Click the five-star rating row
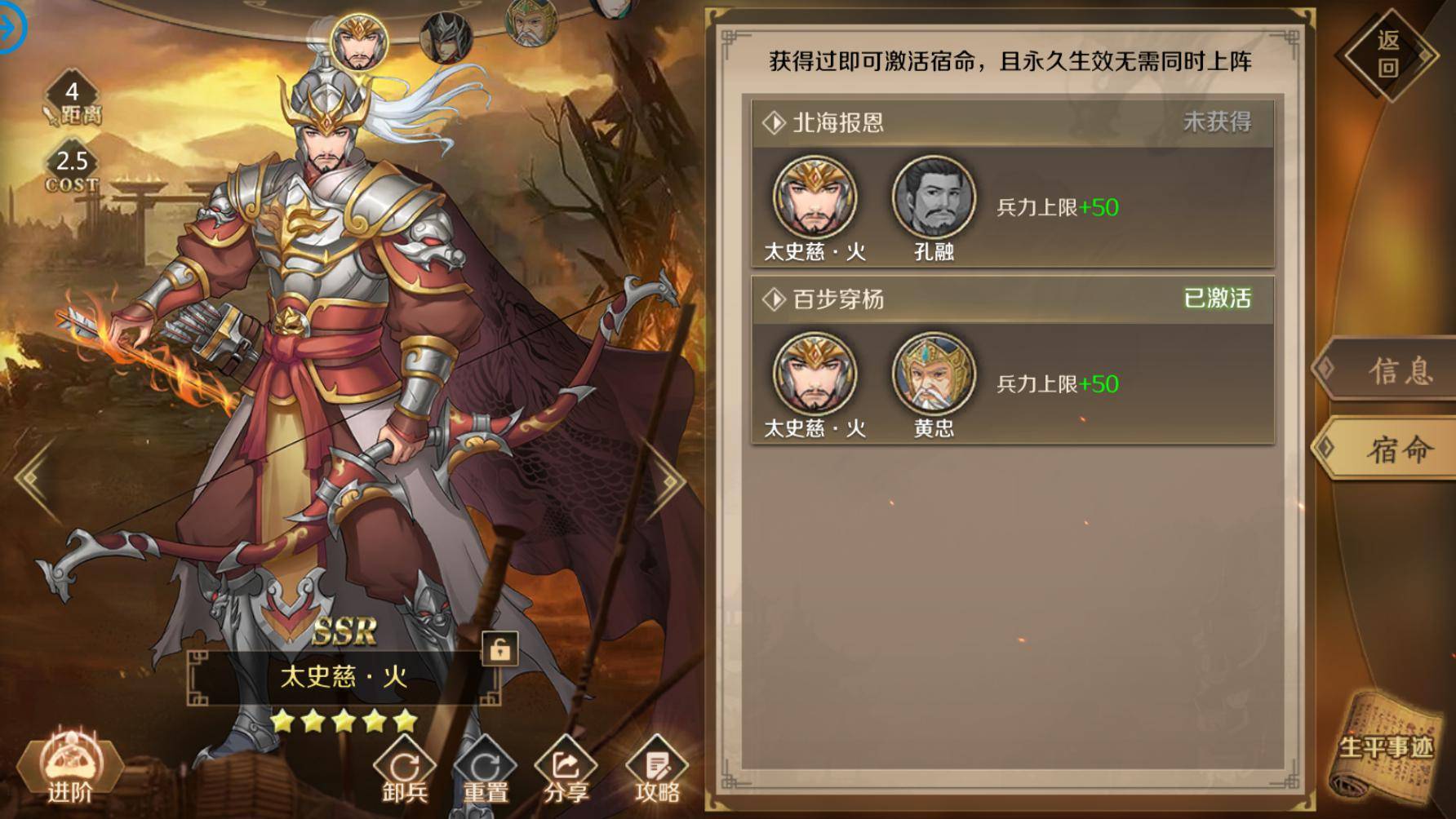This screenshot has height=819, width=1456. click(x=344, y=721)
